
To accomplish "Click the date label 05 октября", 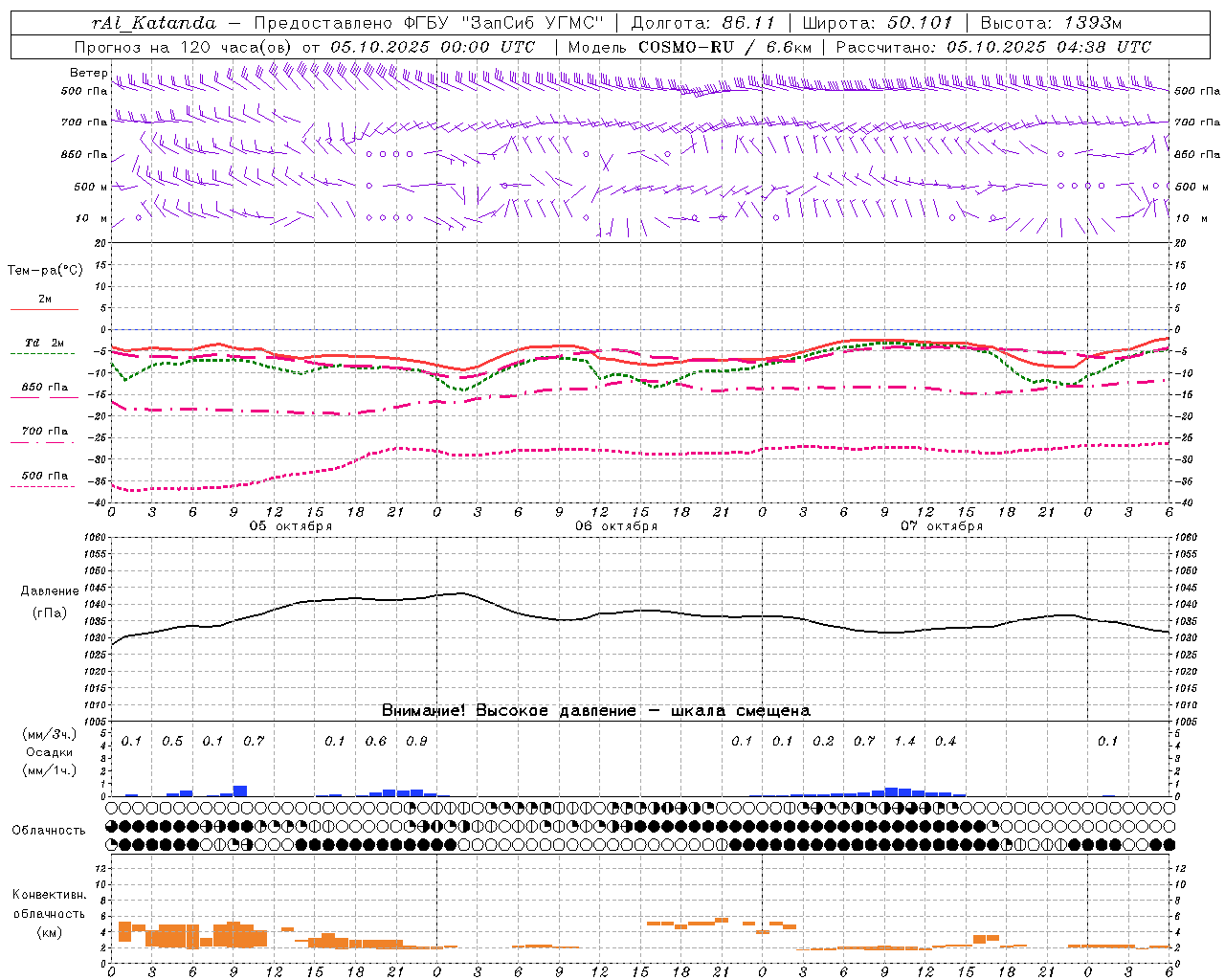I will coord(291,526).
